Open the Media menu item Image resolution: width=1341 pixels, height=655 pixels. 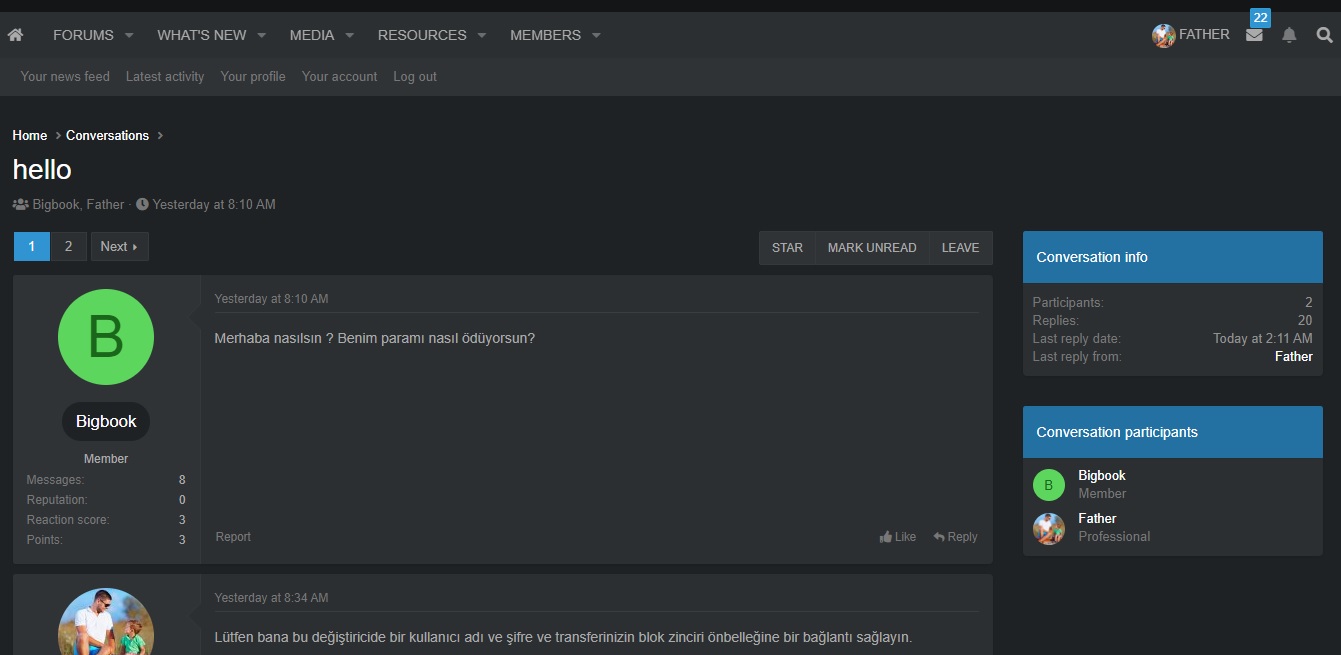(312, 35)
